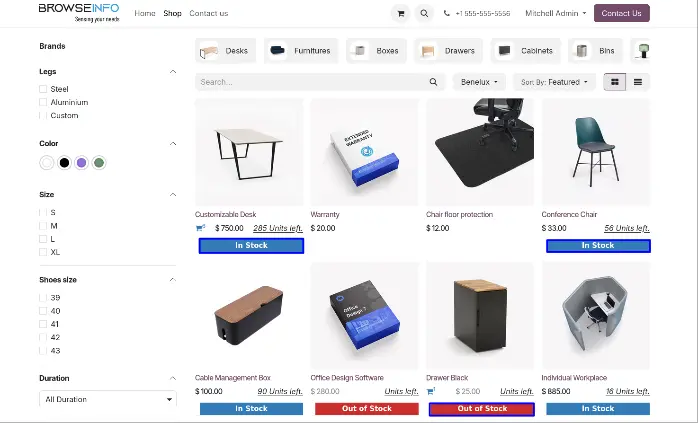Viewport: 698px width, 423px height.
Task: Click the product search input field
Action: coord(312,82)
